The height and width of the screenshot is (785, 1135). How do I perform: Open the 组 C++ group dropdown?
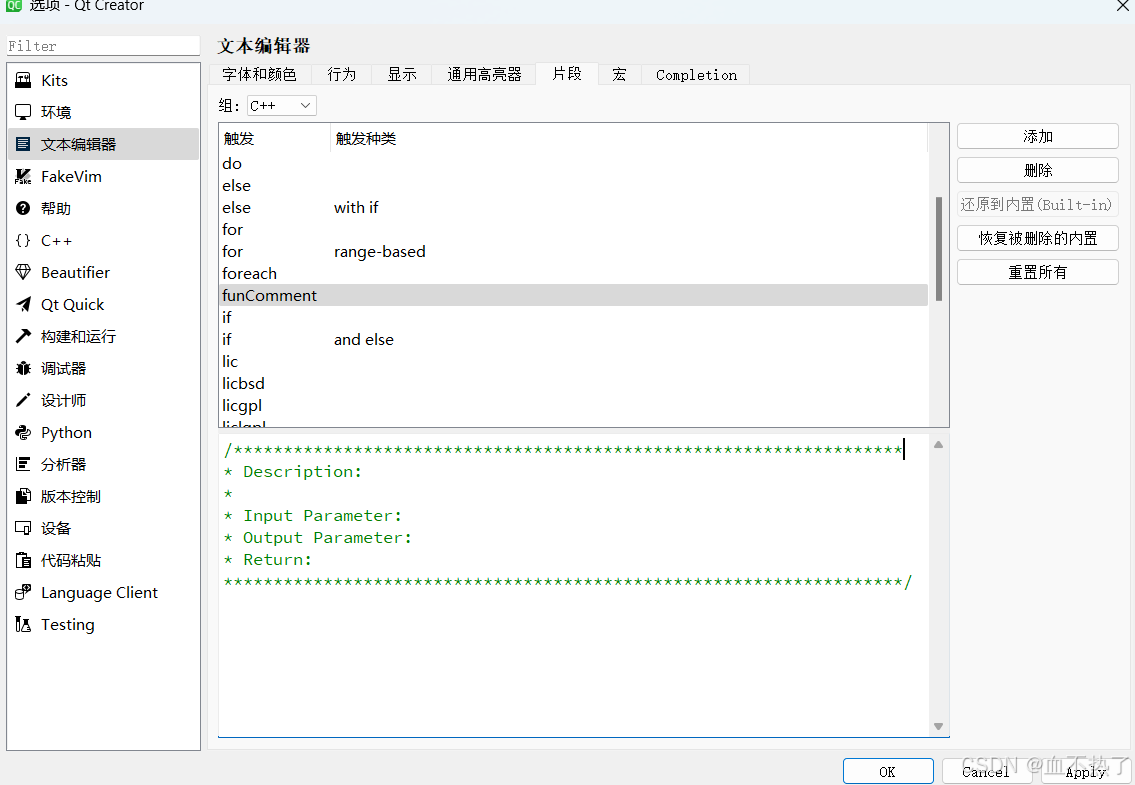coord(282,106)
